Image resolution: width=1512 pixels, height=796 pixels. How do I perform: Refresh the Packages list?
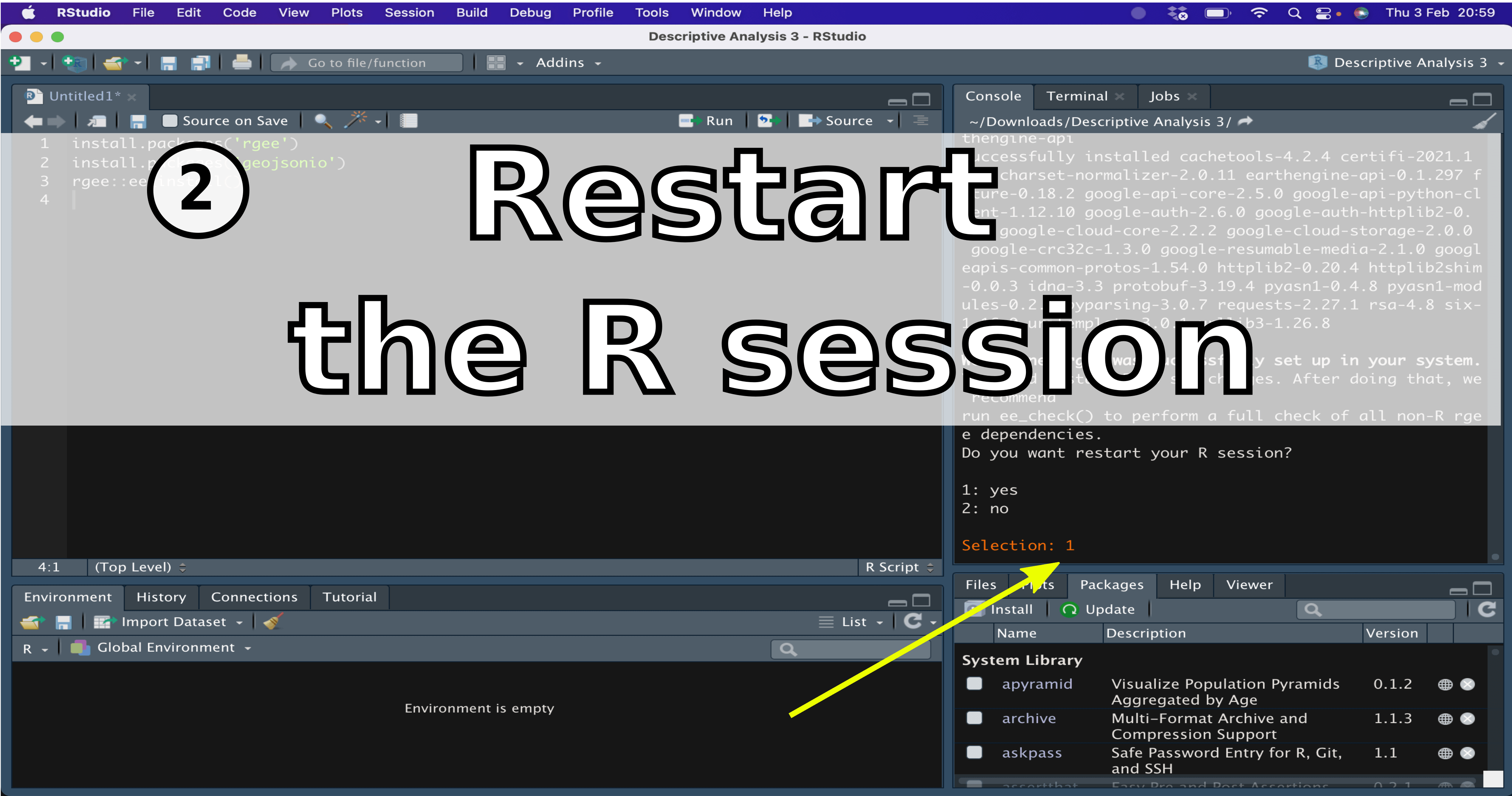pyautogui.click(x=1487, y=609)
